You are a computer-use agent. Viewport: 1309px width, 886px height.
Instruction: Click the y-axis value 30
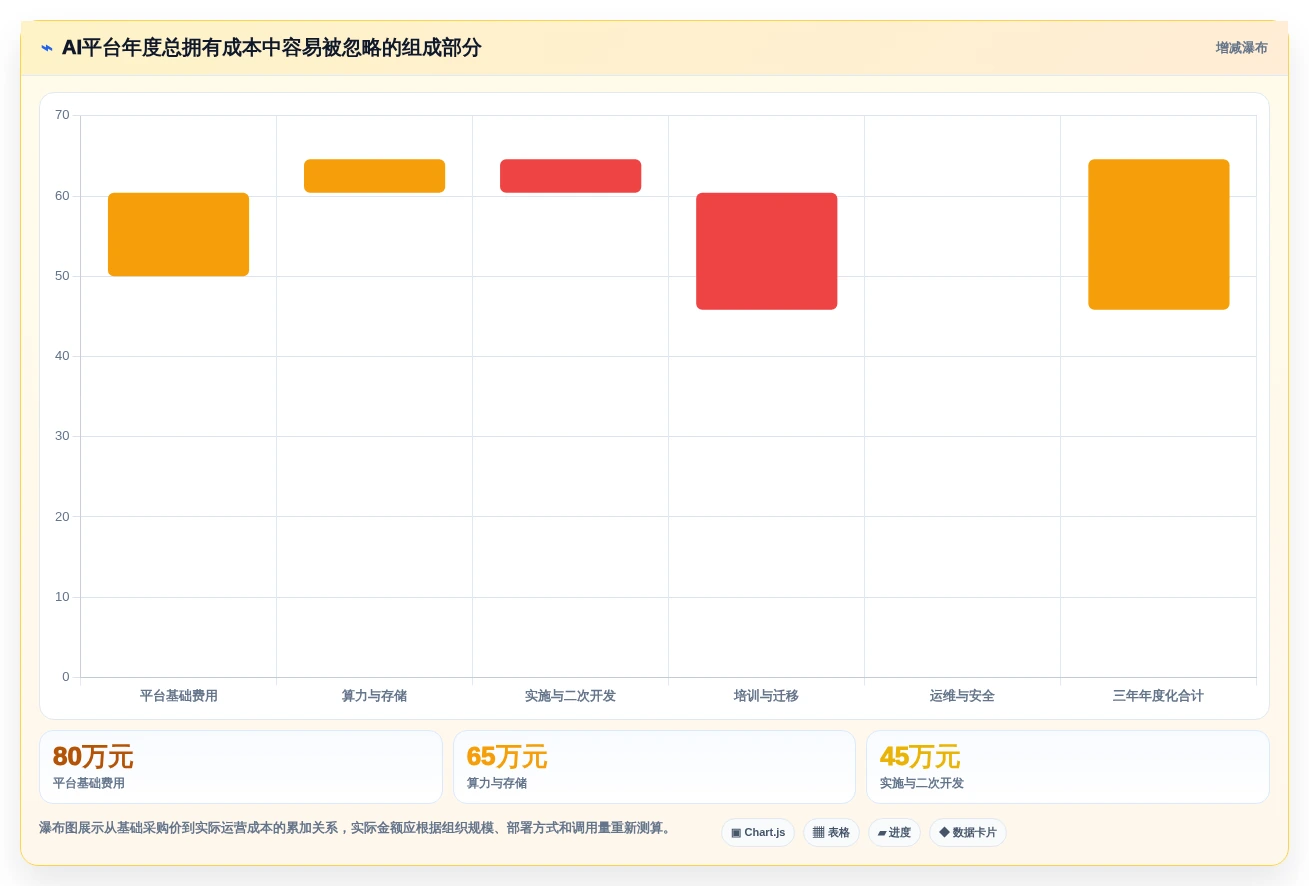(x=62, y=436)
